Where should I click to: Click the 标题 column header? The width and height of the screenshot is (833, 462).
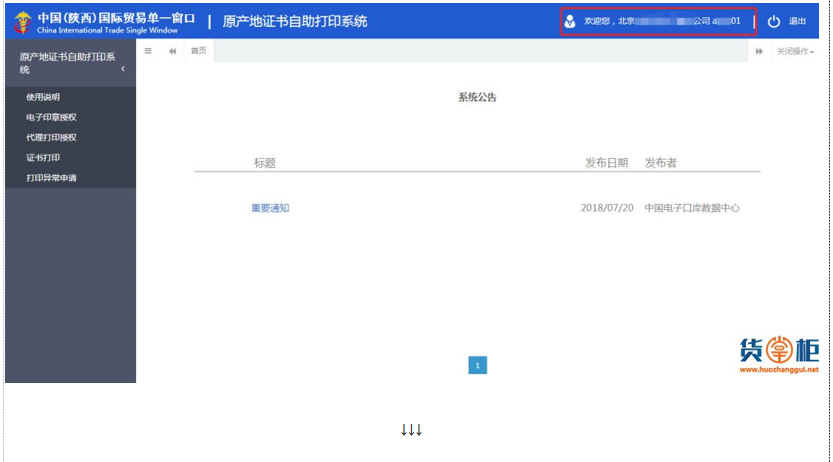pos(265,163)
